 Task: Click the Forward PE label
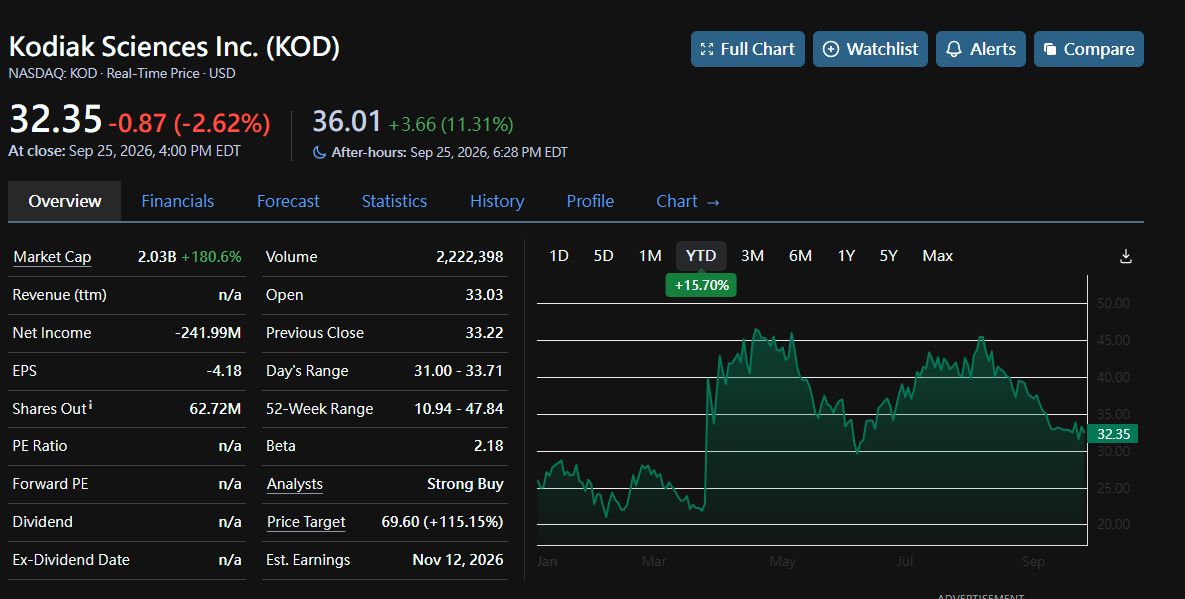[x=50, y=484]
